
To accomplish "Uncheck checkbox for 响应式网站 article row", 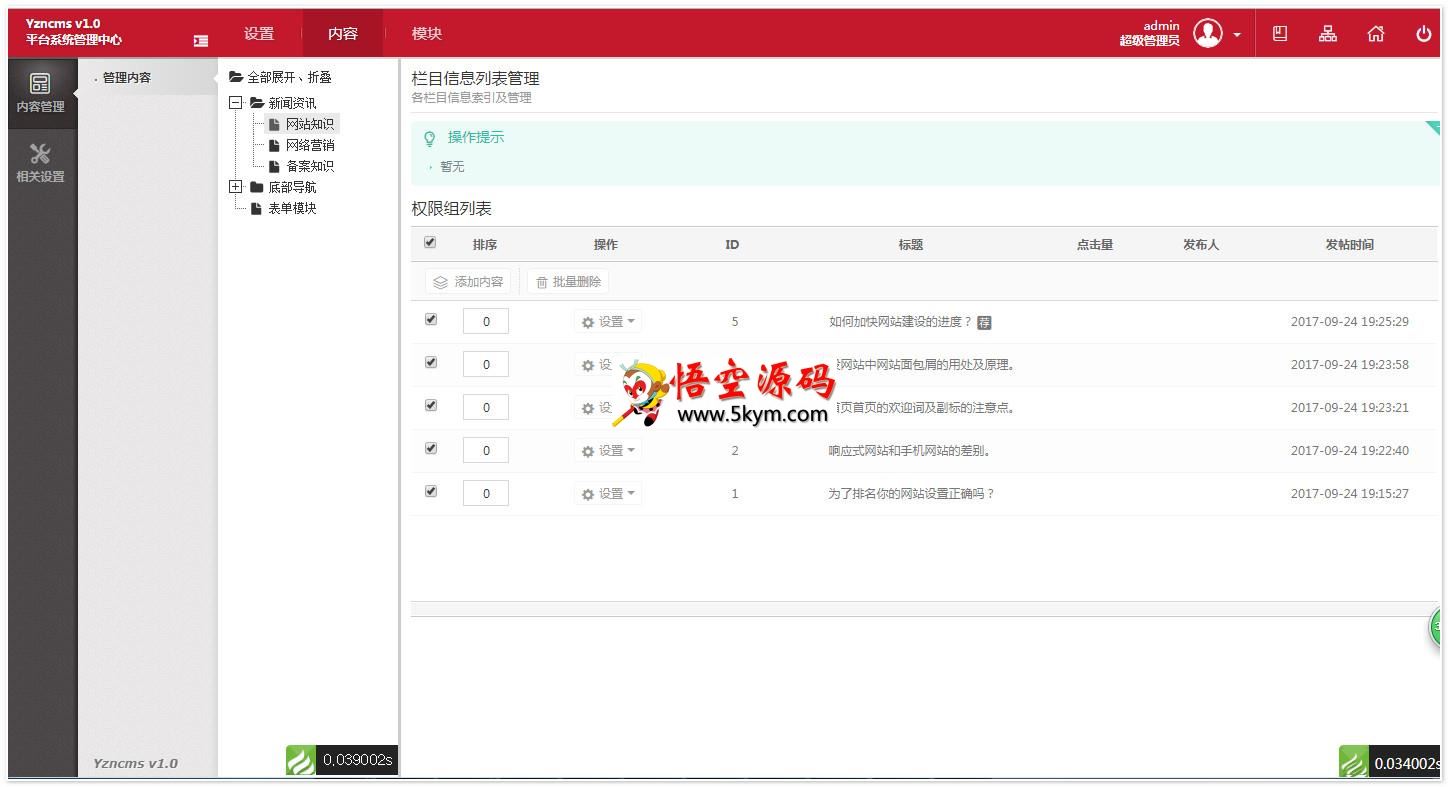I will 431,448.
